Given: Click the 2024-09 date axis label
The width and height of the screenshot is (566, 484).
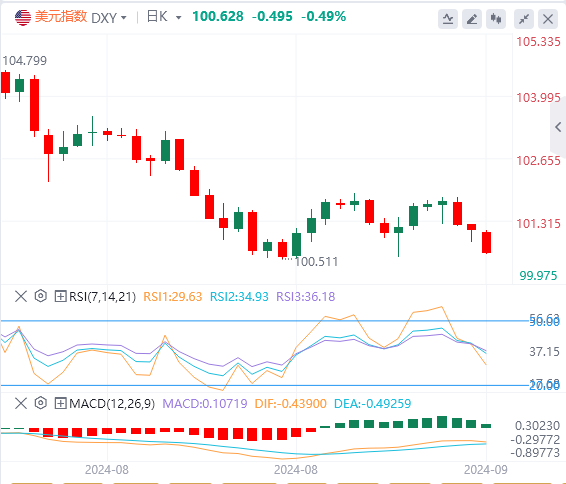Looking at the screenshot, I should pos(486,470).
